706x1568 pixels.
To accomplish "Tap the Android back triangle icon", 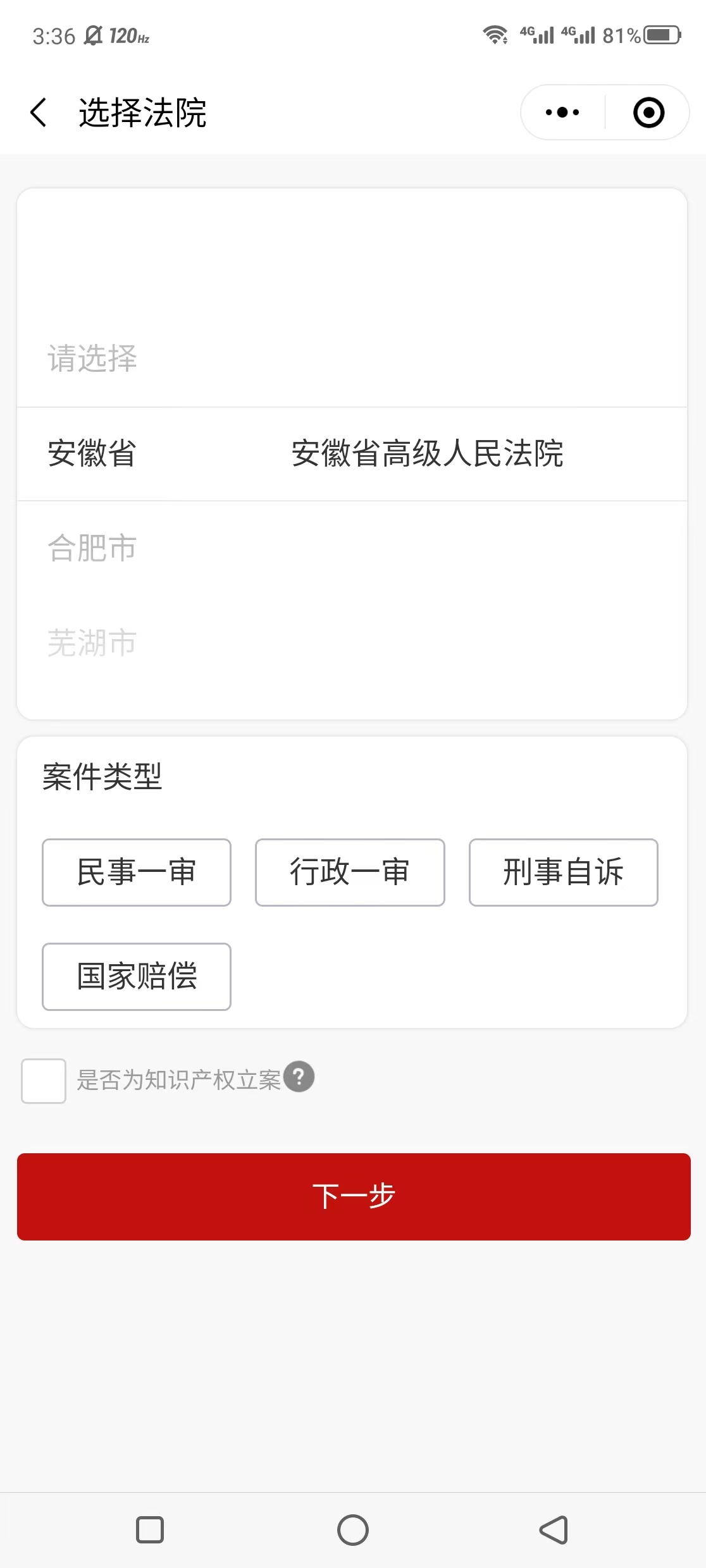I will coord(554,1530).
